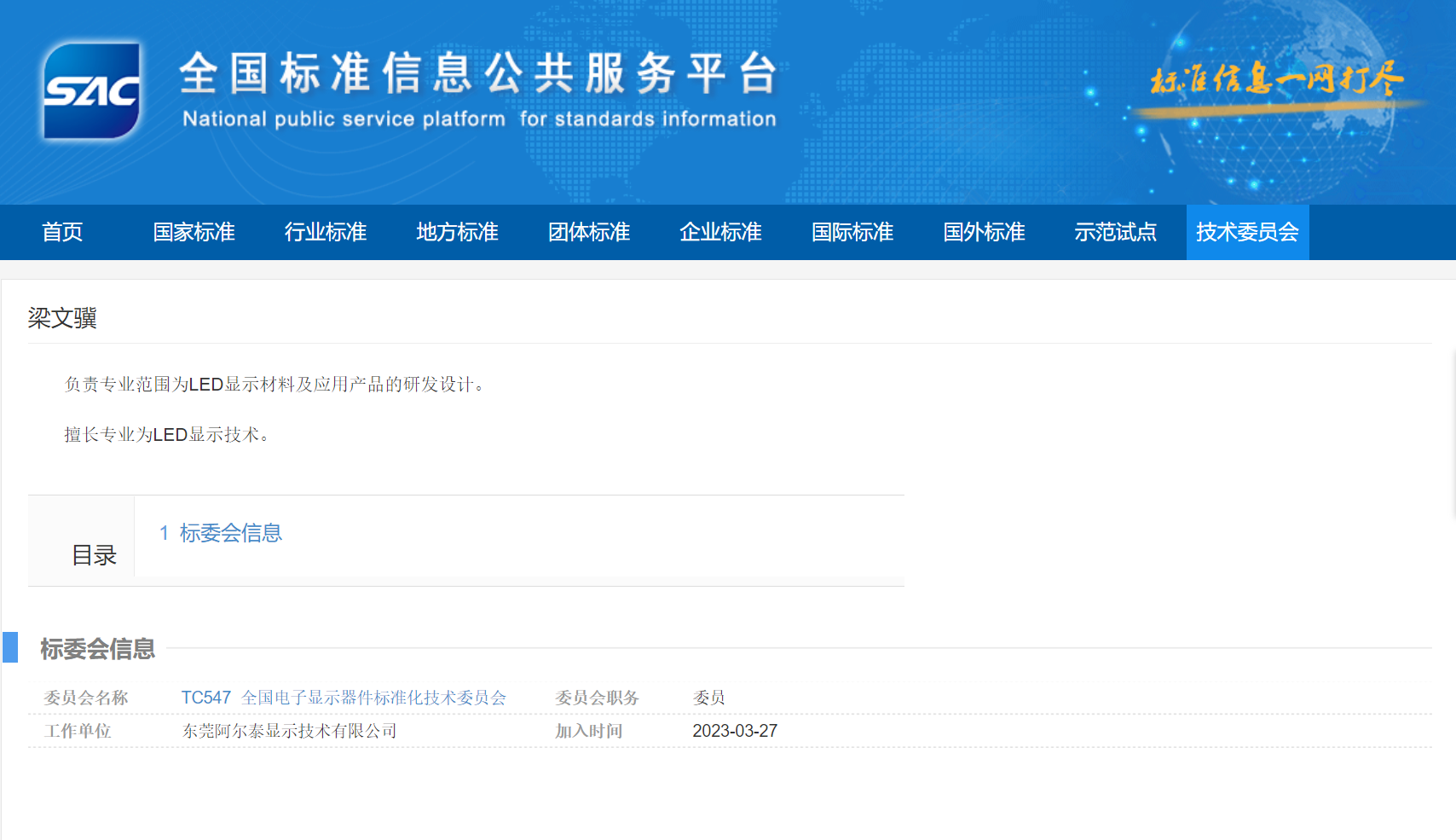Open the TC547 全国电子显示器件标准化技术委员会 link

pos(344,698)
